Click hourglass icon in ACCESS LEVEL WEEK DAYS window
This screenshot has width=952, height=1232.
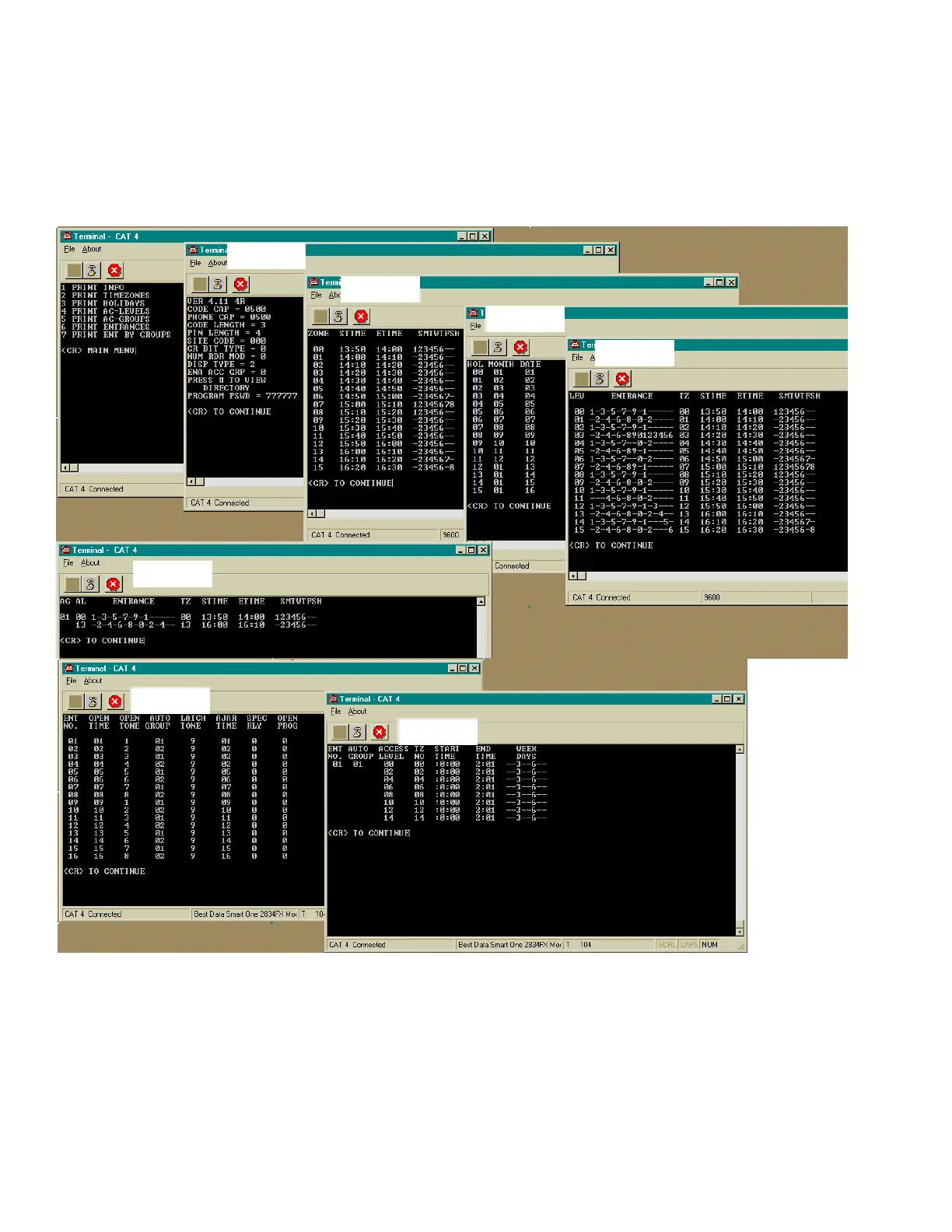pos(357,732)
